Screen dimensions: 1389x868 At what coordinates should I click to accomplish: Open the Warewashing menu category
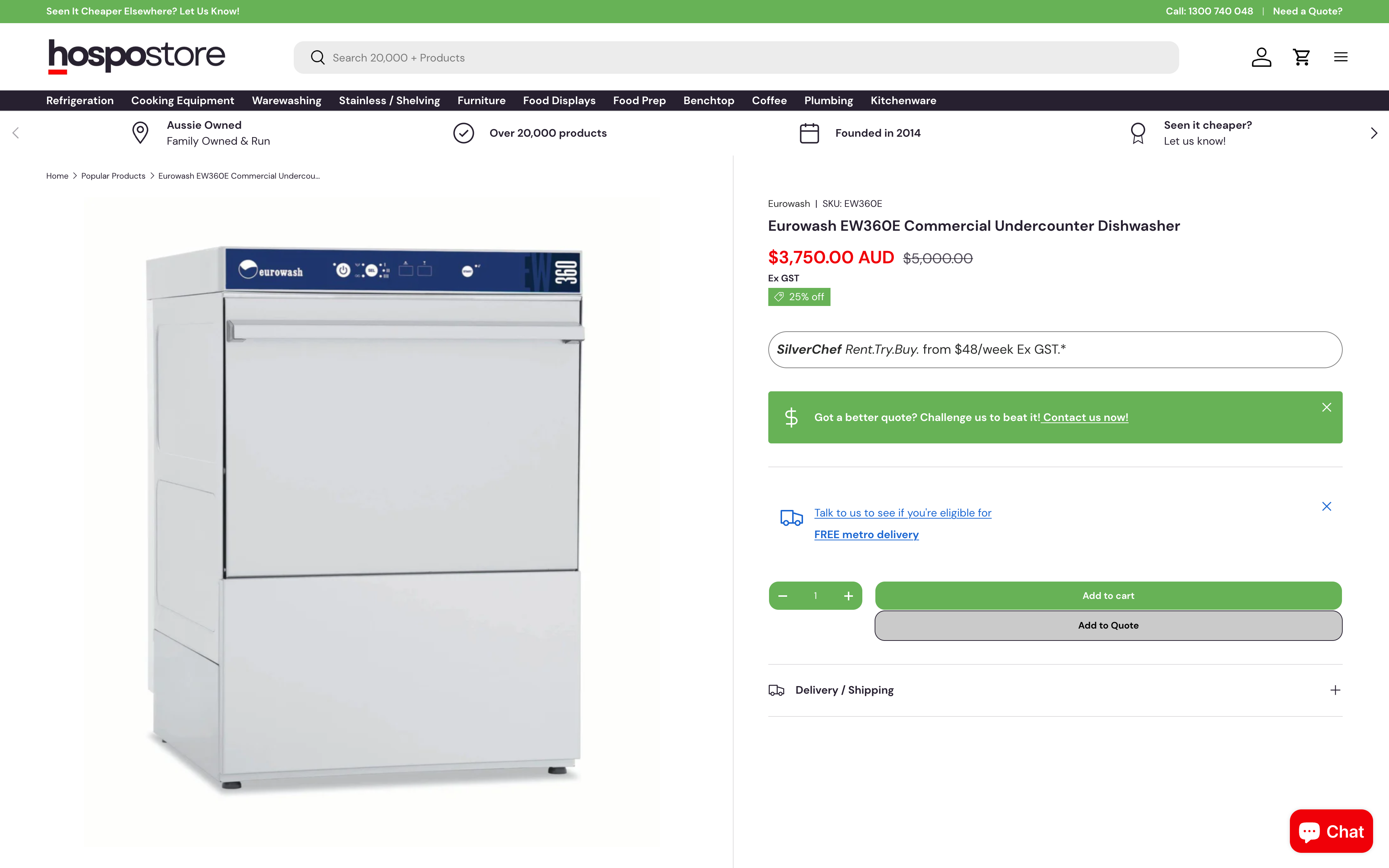point(286,101)
